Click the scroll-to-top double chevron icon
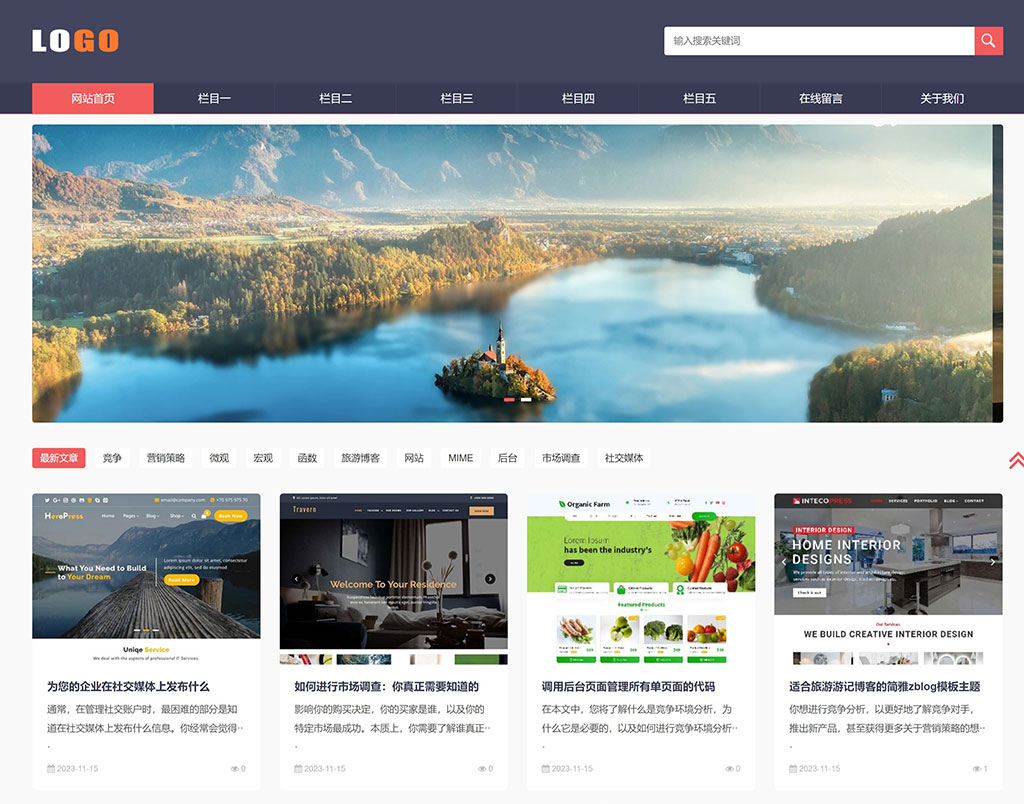This screenshot has height=804, width=1024. (1015, 460)
